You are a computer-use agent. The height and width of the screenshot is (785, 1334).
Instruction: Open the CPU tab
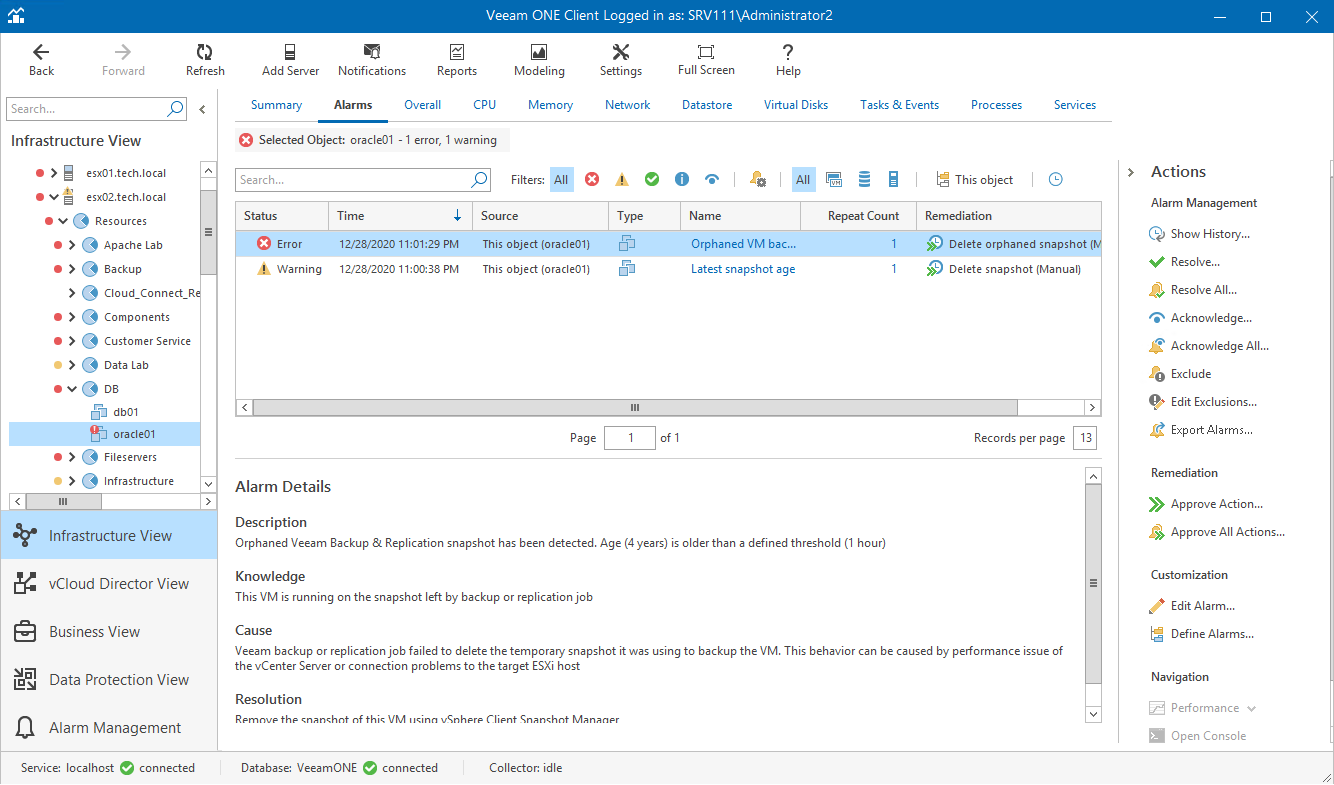point(485,105)
